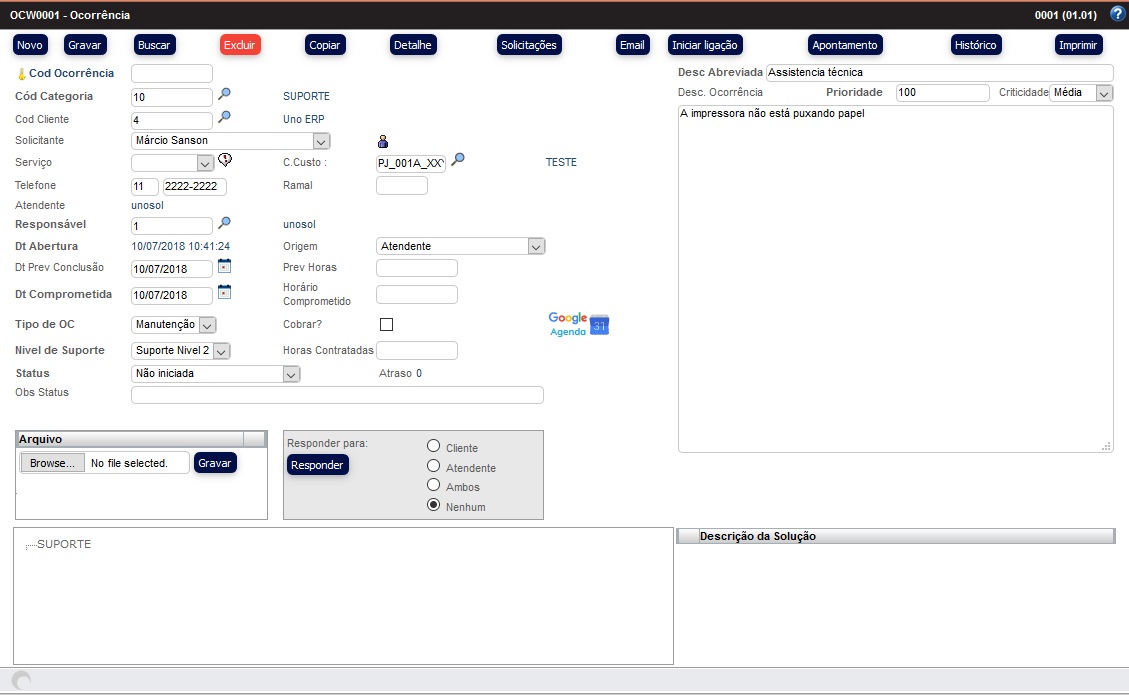The width and height of the screenshot is (1129, 695).
Task: Click the lookup magnifier next to Cod Cliente
Action: pos(225,118)
